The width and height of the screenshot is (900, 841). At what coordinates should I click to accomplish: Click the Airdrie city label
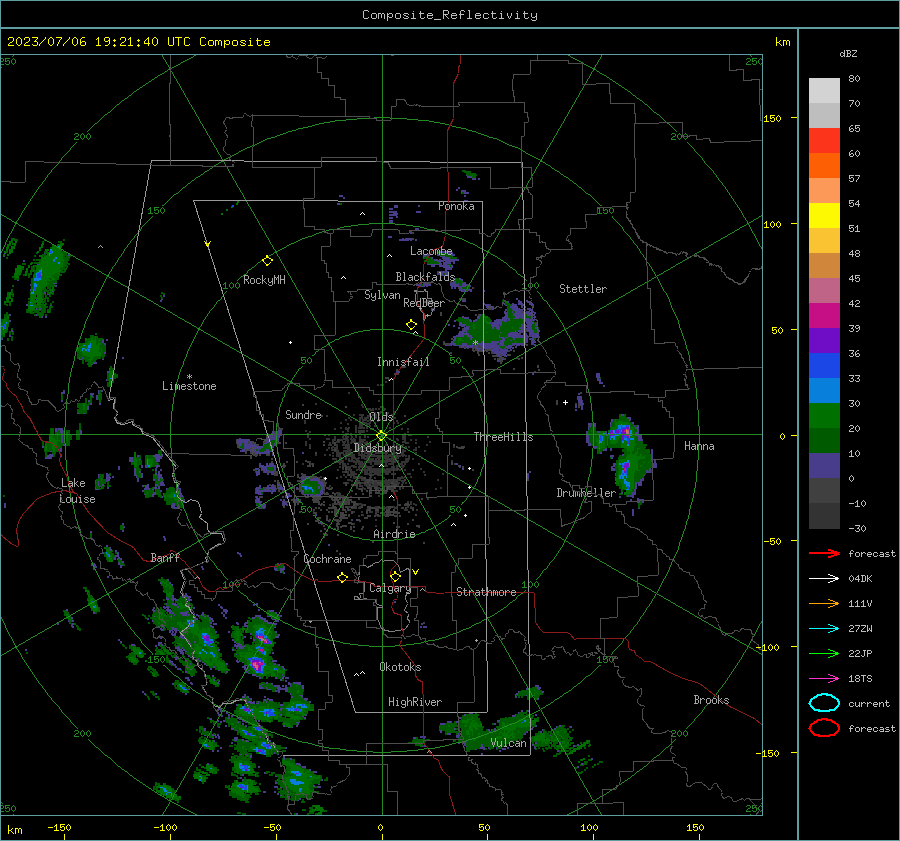pos(394,534)
